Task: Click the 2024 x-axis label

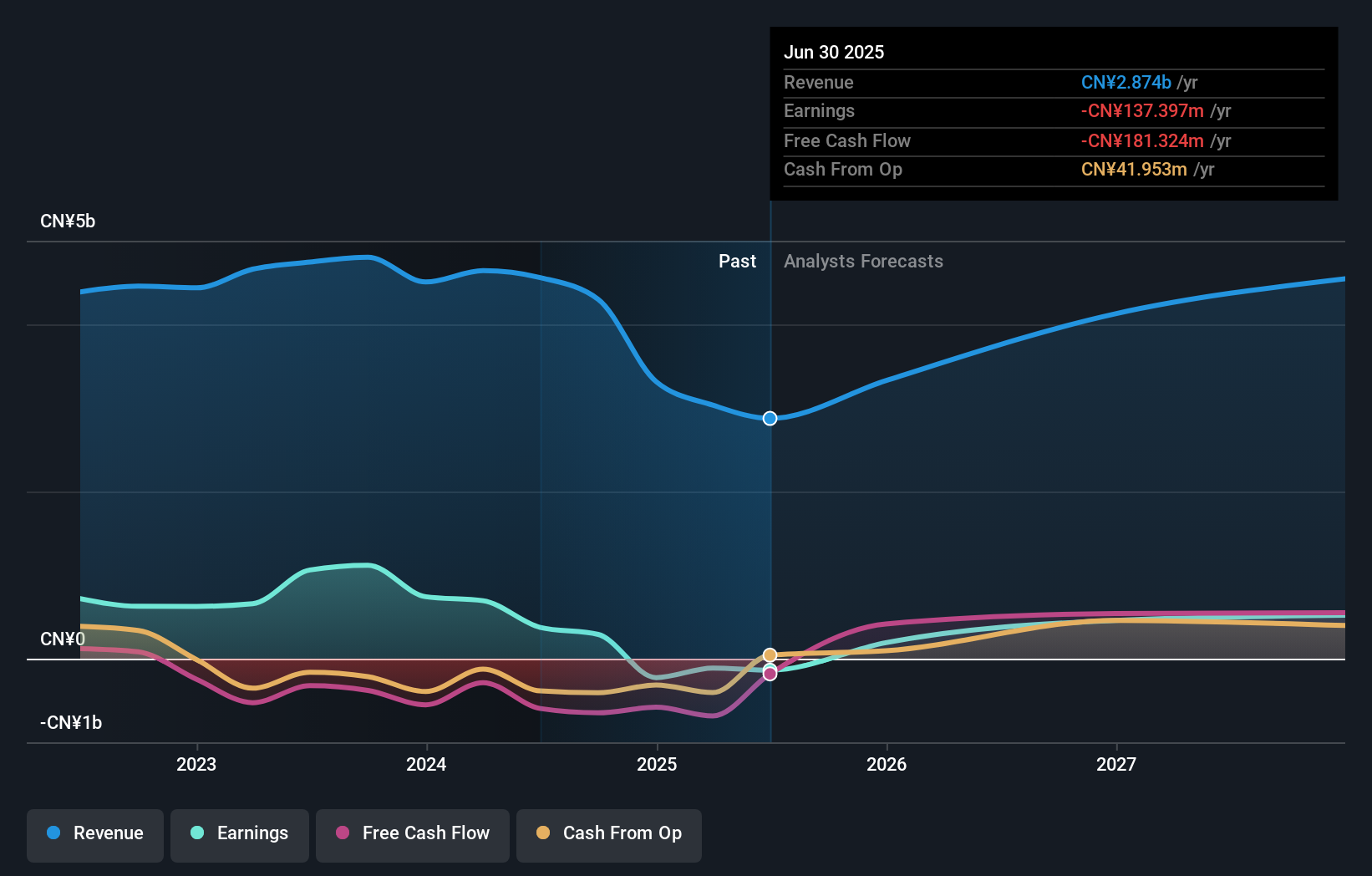Action: click(426, 764)
